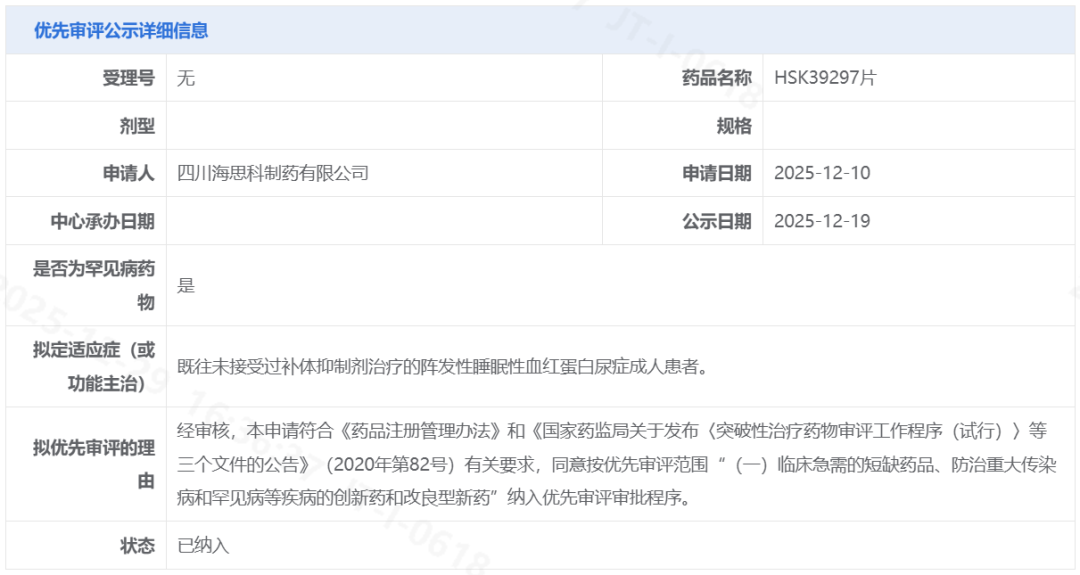Screen dimensions: 1080x575
Task: Click the 申请日期 field label
Action: [717, 173]
